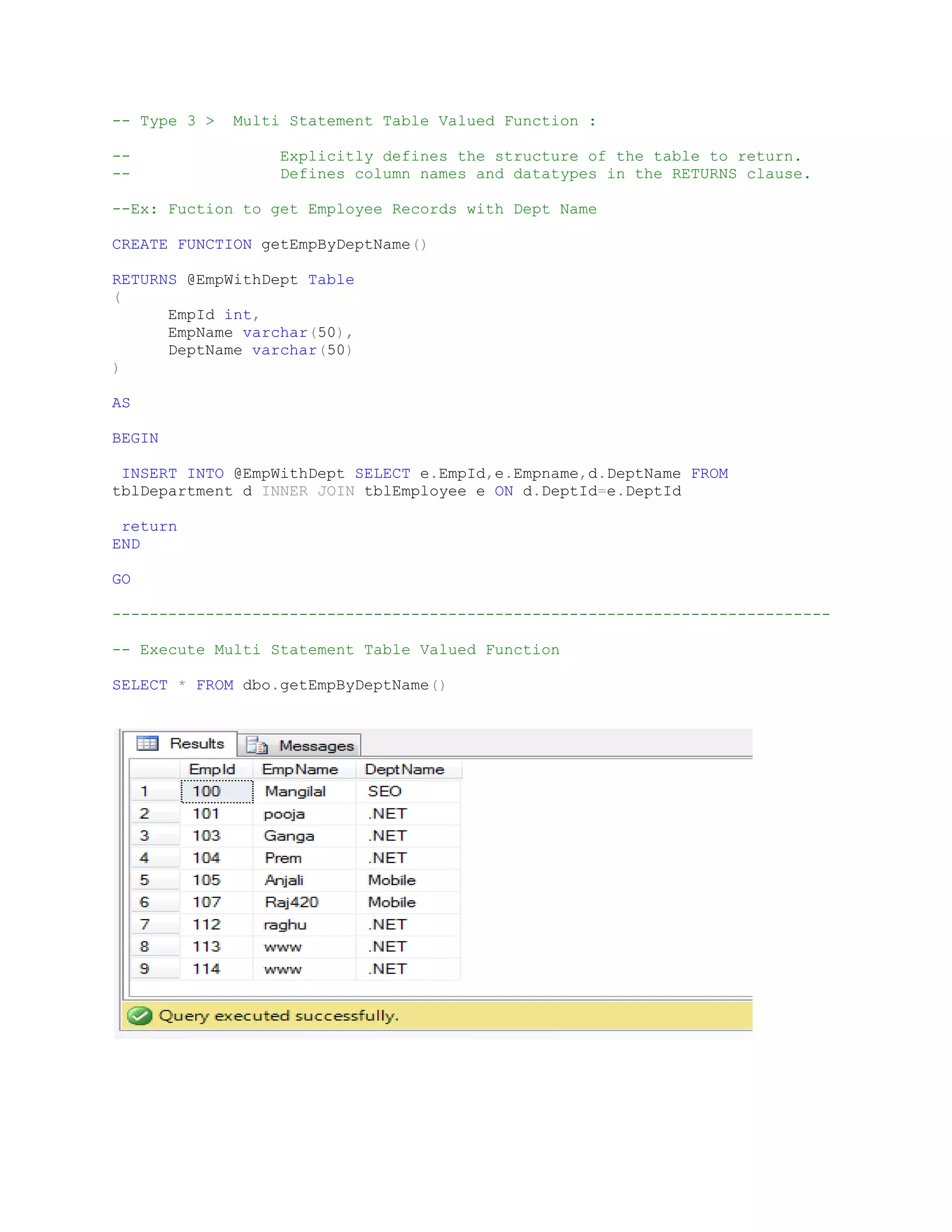Click the 'DeptName varchar(50)' column definition
The image size is (952, 1232).
click(261, 351)
